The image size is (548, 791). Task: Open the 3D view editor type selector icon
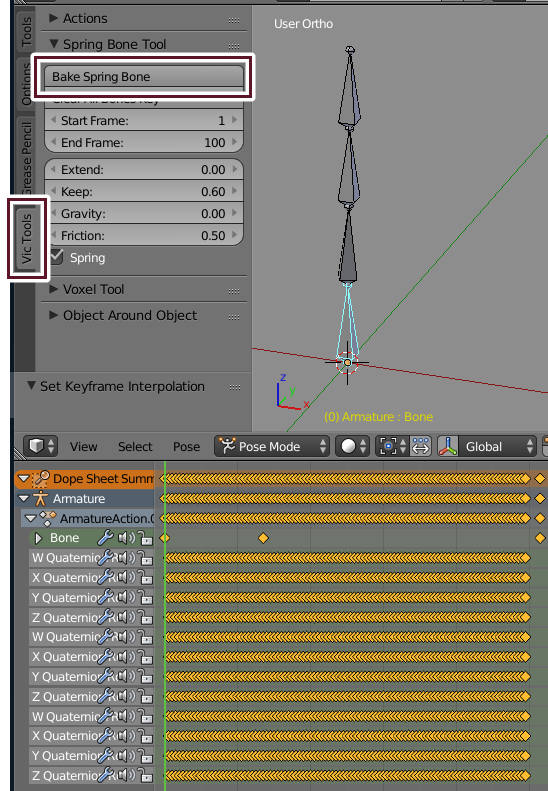(41, 446)
